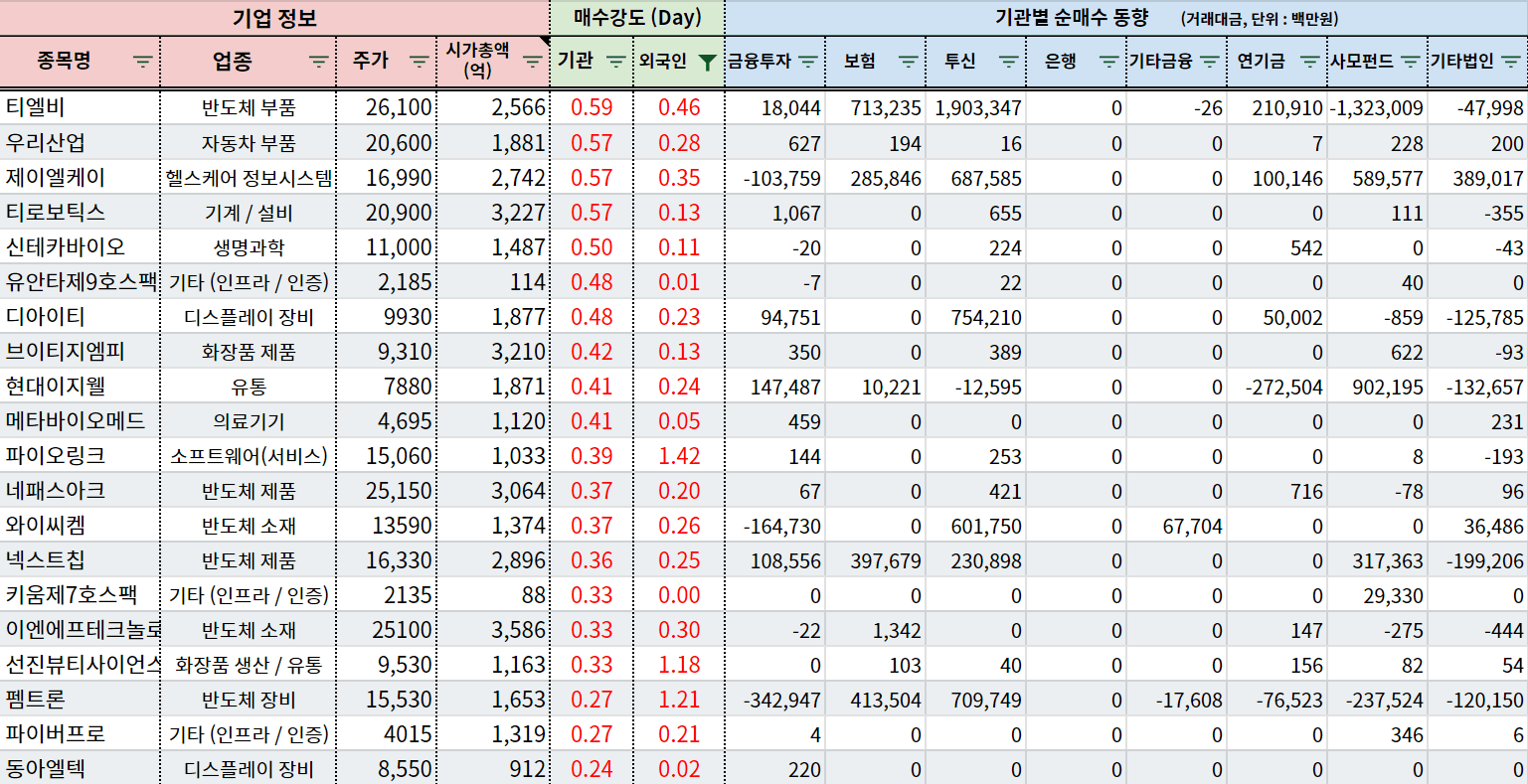Select the 제이엘케이 stock name cell
This screenshot has width=1528, height=784.
pyautogui.click(x=80, y=177)
